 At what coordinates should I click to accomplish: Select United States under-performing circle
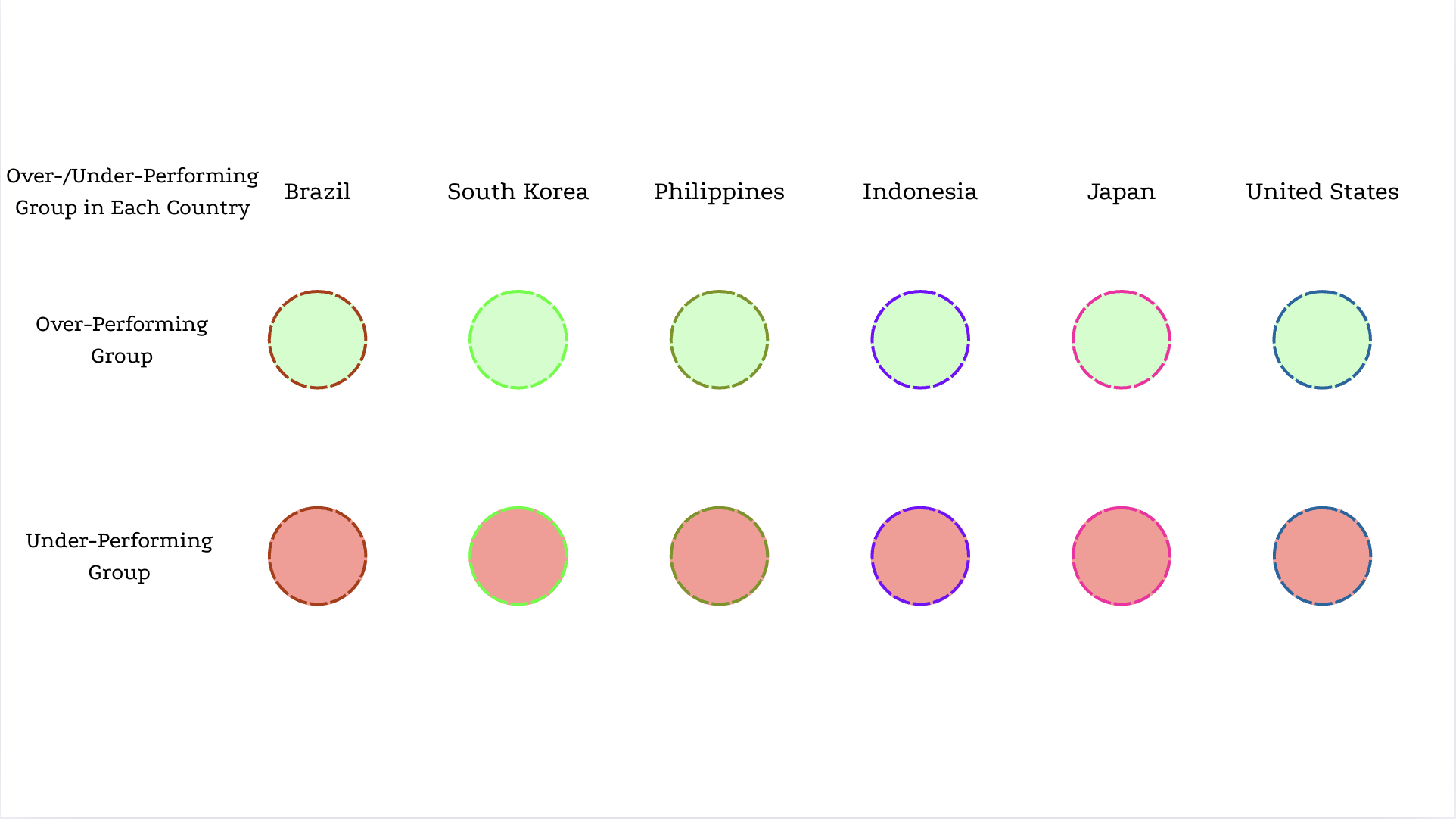coord(1322,556)
